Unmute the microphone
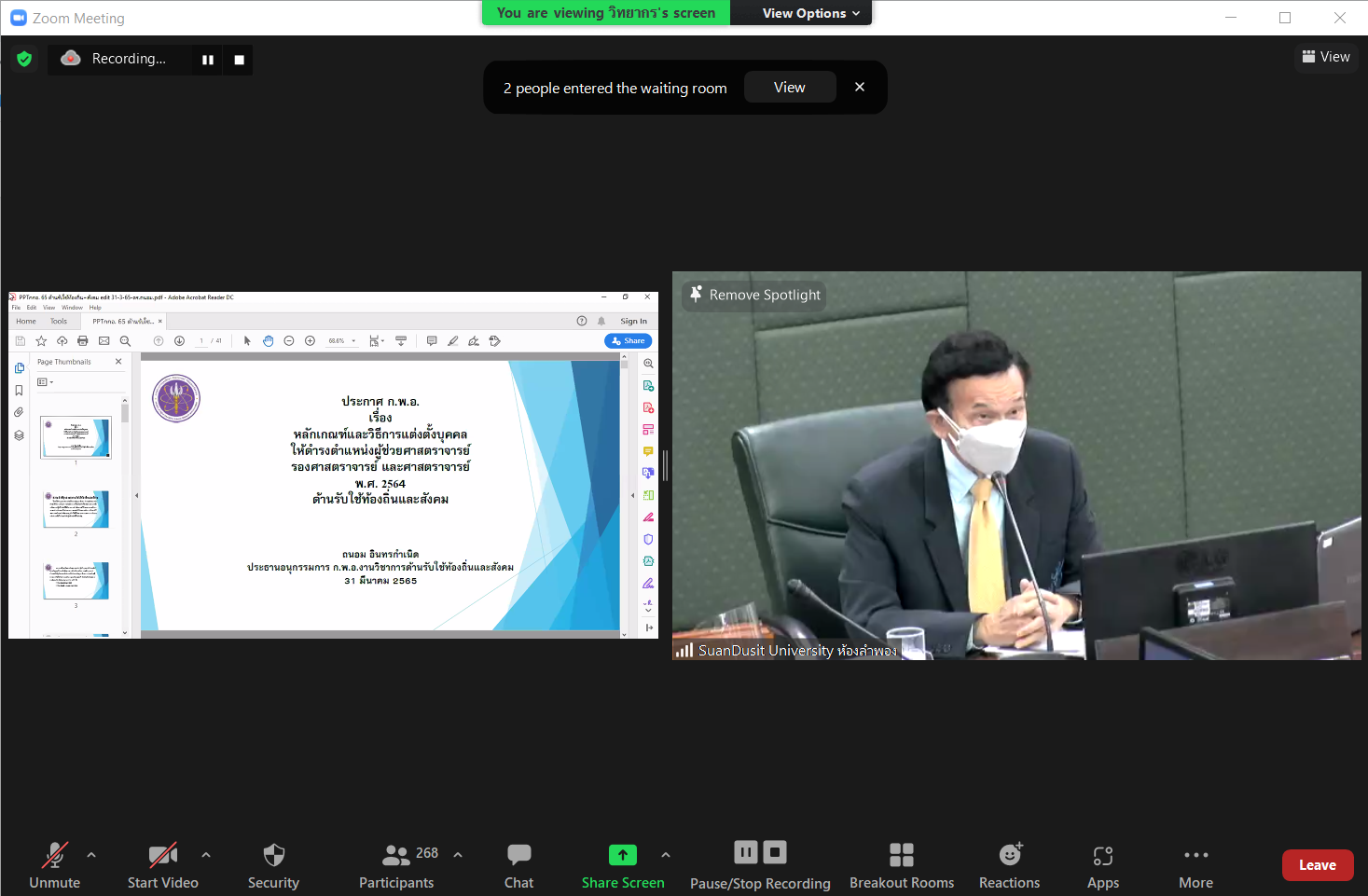The image size is (1368, 896). (54, 865)
